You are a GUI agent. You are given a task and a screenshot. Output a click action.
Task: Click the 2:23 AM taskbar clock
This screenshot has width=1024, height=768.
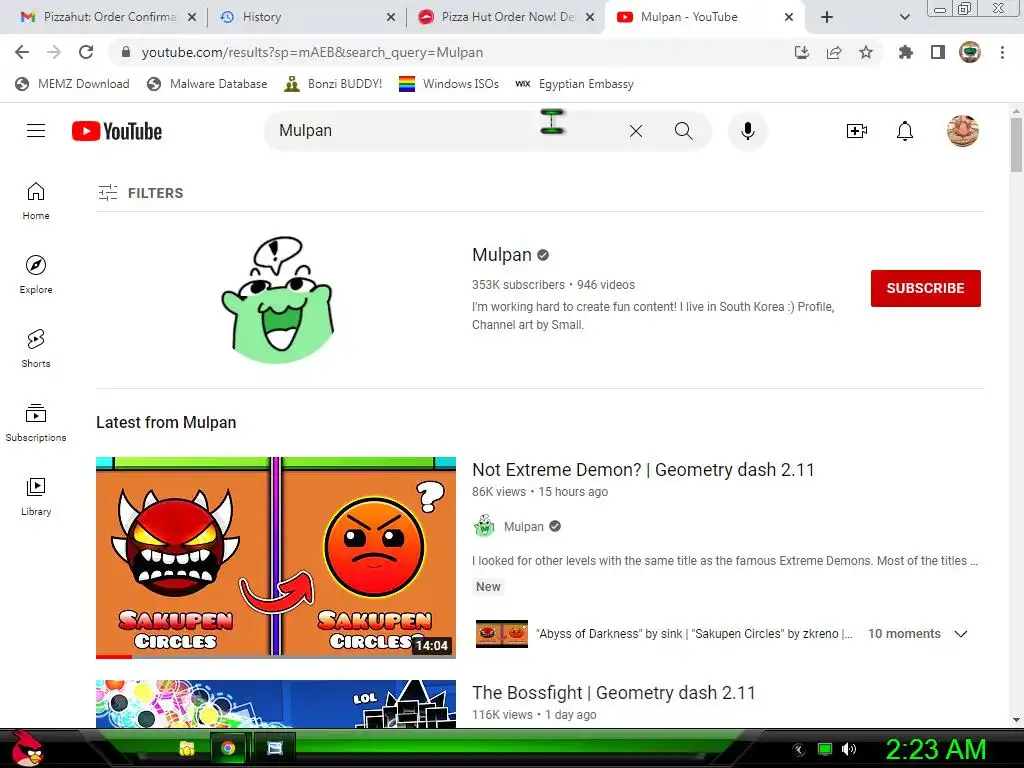[x=935, y=749]
